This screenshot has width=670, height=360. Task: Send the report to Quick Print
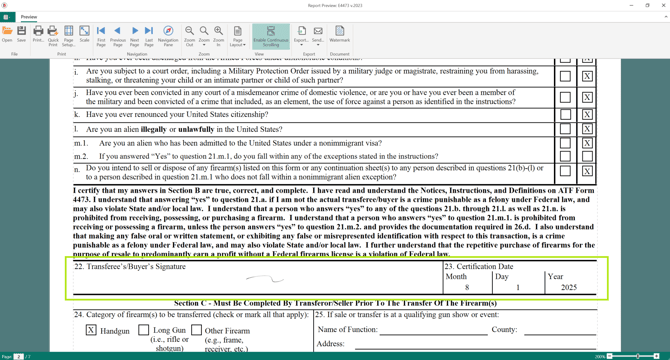pyautogui.click(x=53, y=36)
